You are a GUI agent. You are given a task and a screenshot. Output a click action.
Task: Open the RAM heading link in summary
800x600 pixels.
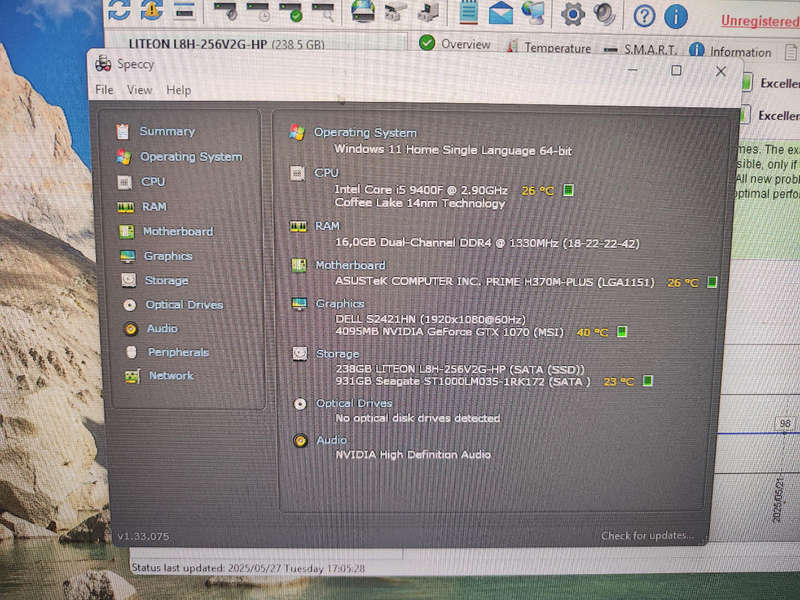pos(327,226)
